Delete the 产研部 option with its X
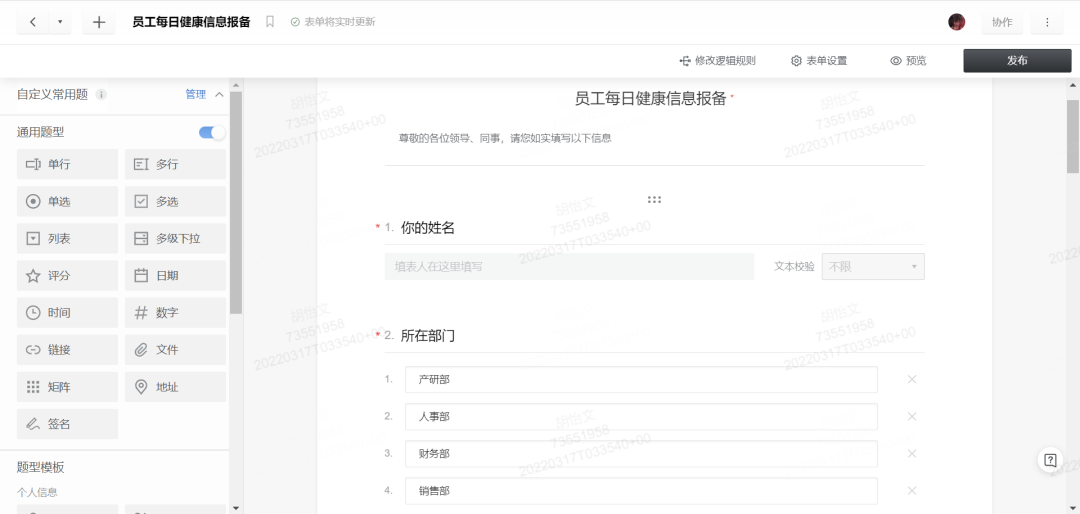The height and width of the screenshot is (514, 1080). click(912, 380)
